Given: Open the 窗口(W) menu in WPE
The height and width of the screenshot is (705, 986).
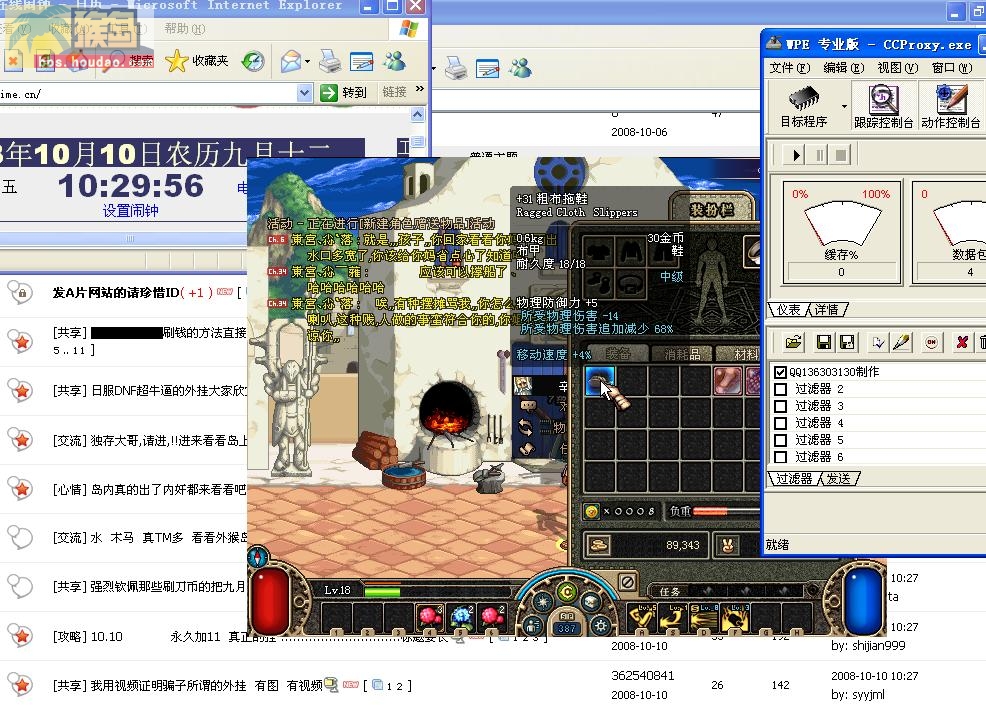Looking at the screenshot, I should pos(952,67).
